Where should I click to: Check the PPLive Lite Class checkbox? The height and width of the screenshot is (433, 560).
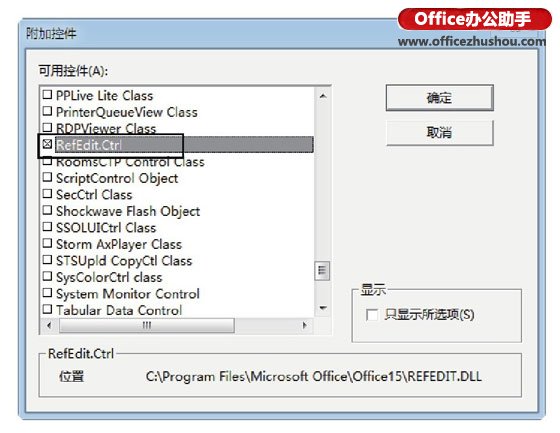pyautogui.click(x=47, y=95)
